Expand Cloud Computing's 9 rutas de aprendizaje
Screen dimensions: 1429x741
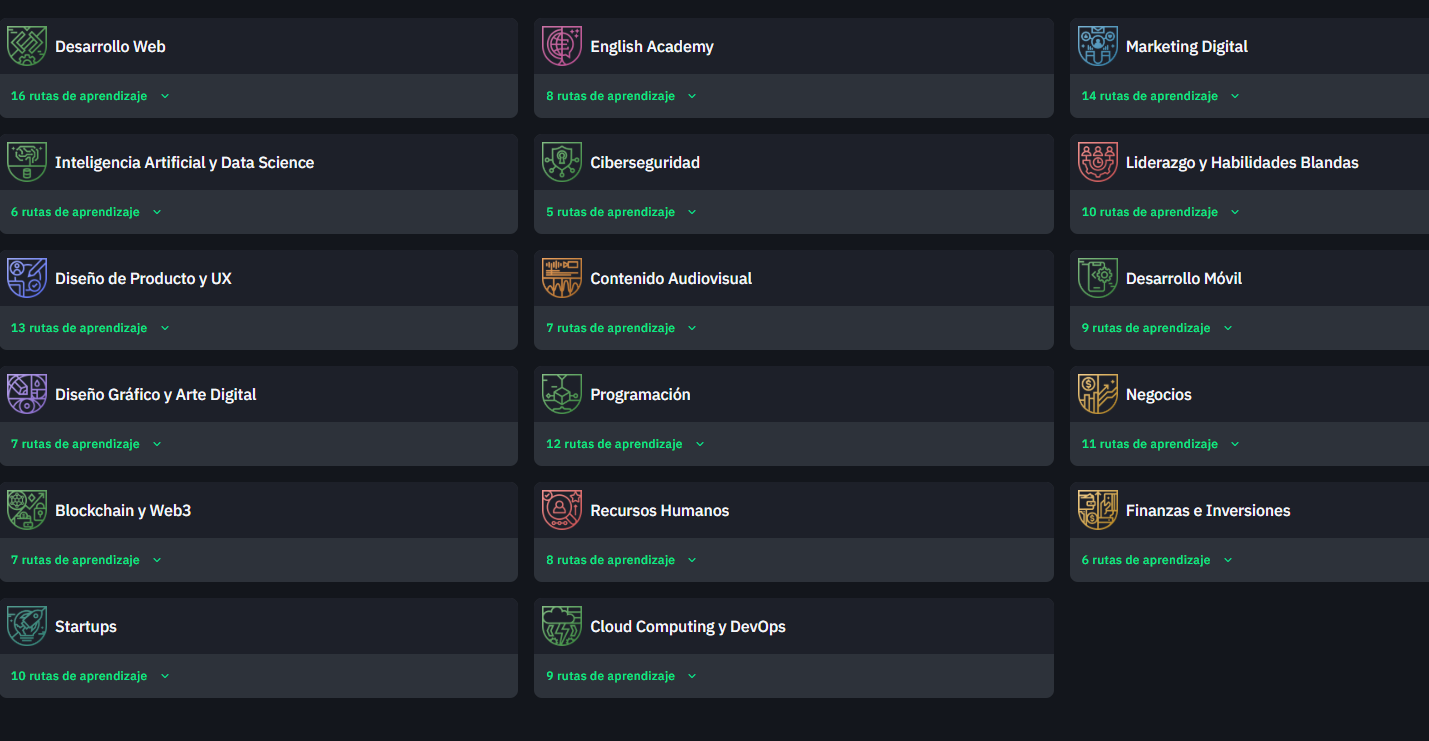click(x=692, y=676)
